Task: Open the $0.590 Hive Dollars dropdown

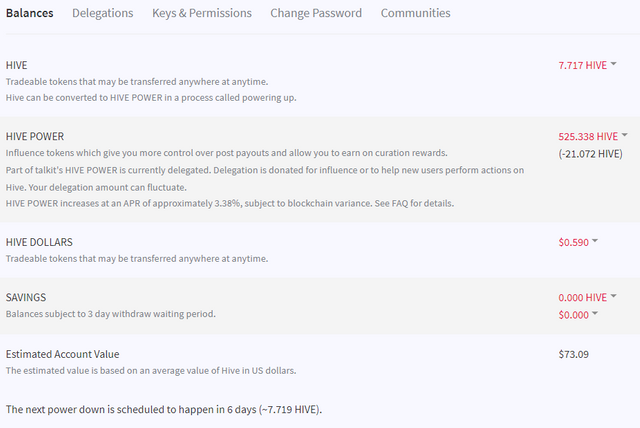Action: tap(578, 242)
